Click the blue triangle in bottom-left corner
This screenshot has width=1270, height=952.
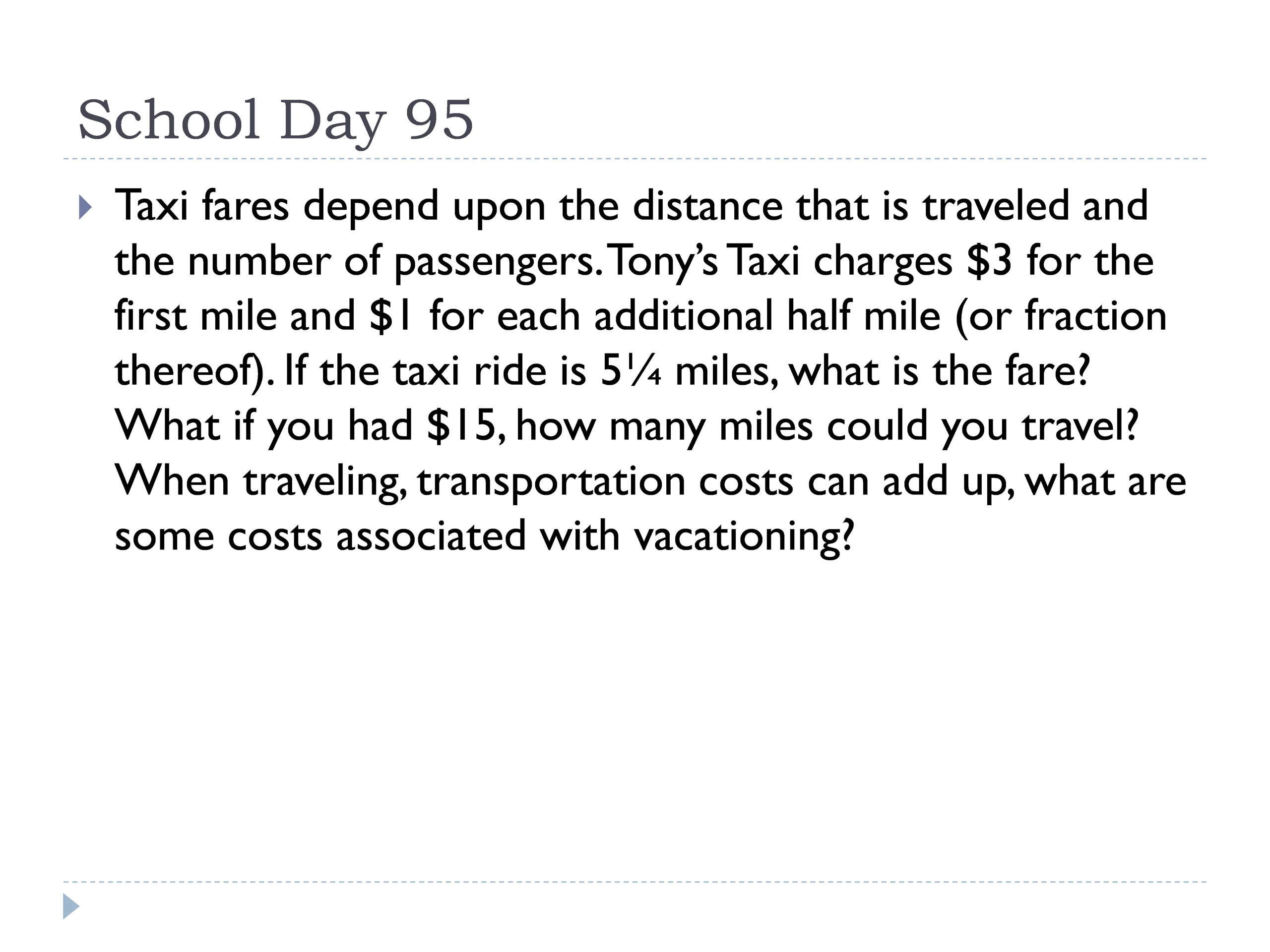click(x=70, y=906)
